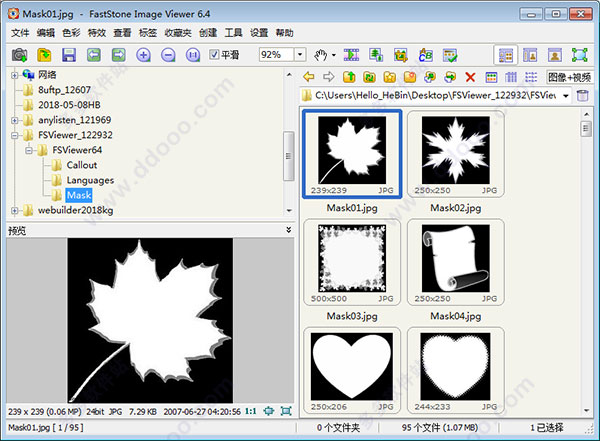The image size is (600, 441).
Task: Open the slideshow film icon
Action: (x=351, y=55)
